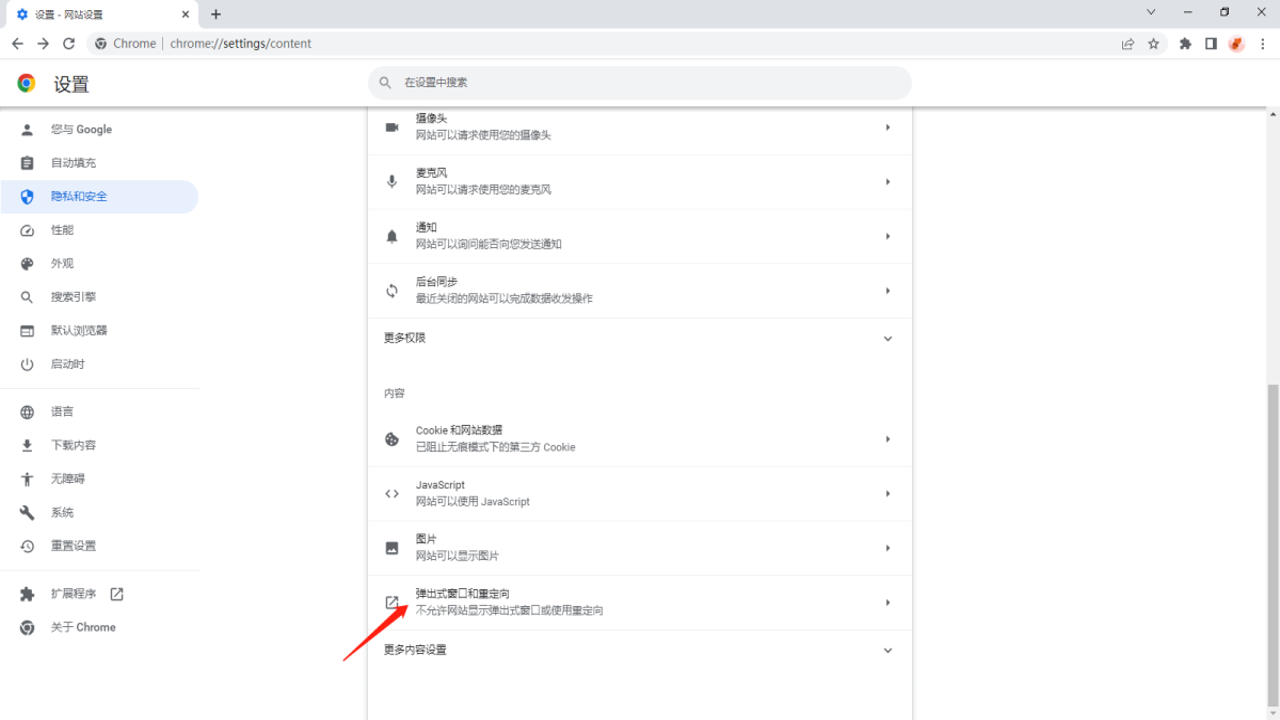The image size is (1280, 720).
Task: Click the share page icon
Action: (1128, 44)
